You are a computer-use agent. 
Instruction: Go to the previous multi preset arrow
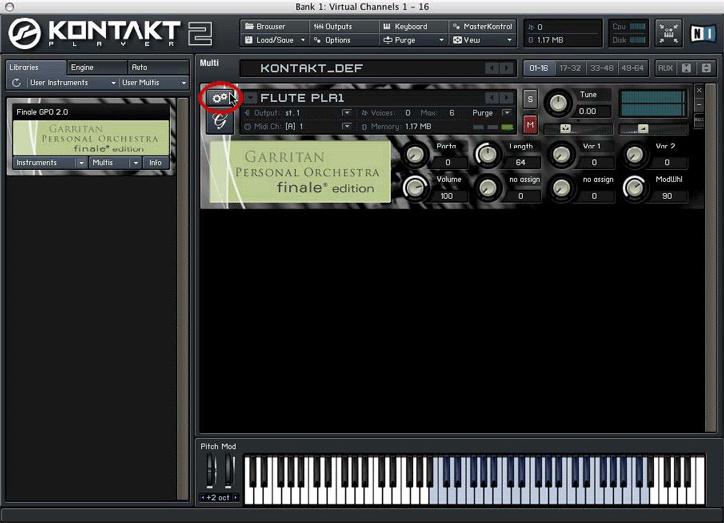coord(491,68)
